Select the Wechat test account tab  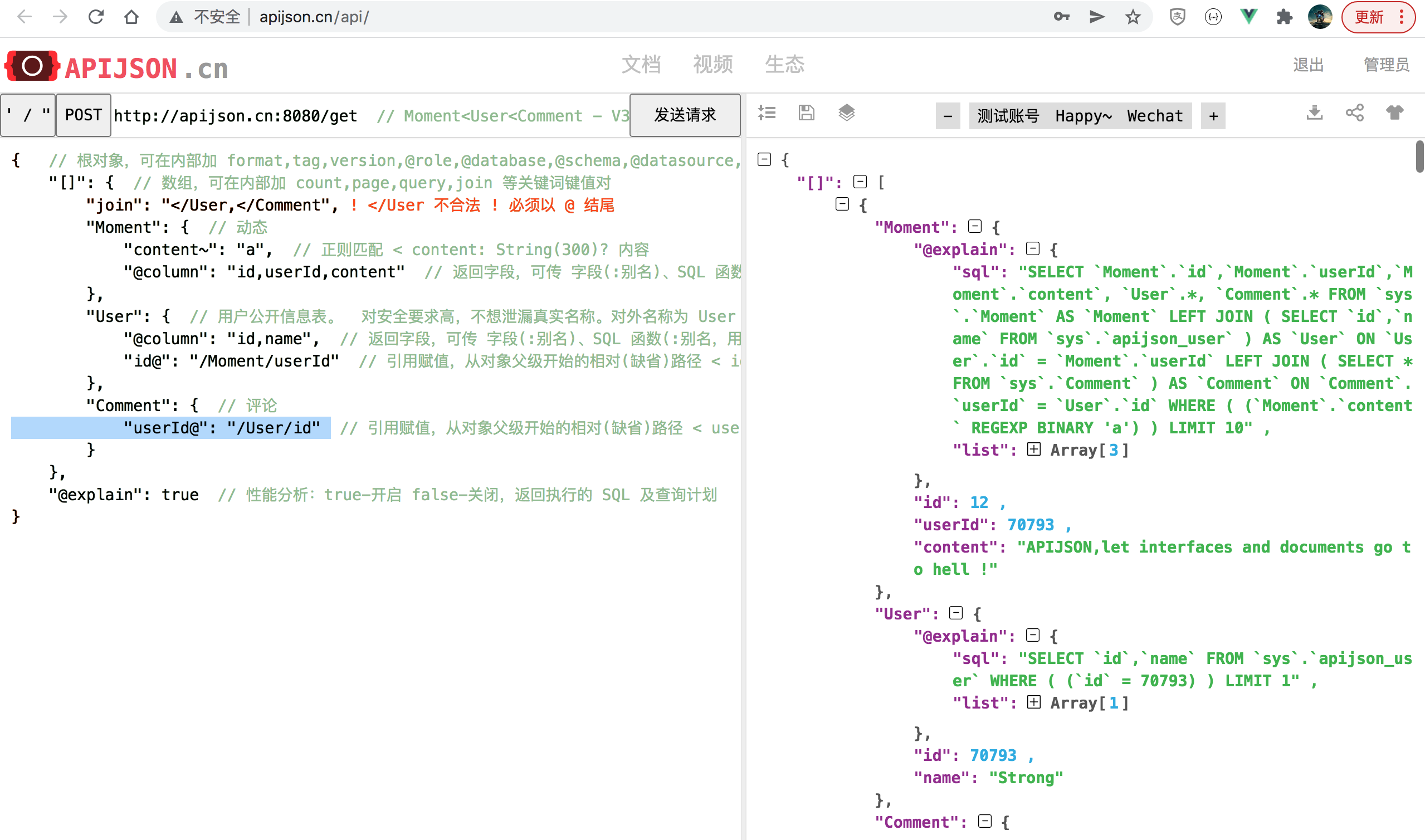[1154, 116]
